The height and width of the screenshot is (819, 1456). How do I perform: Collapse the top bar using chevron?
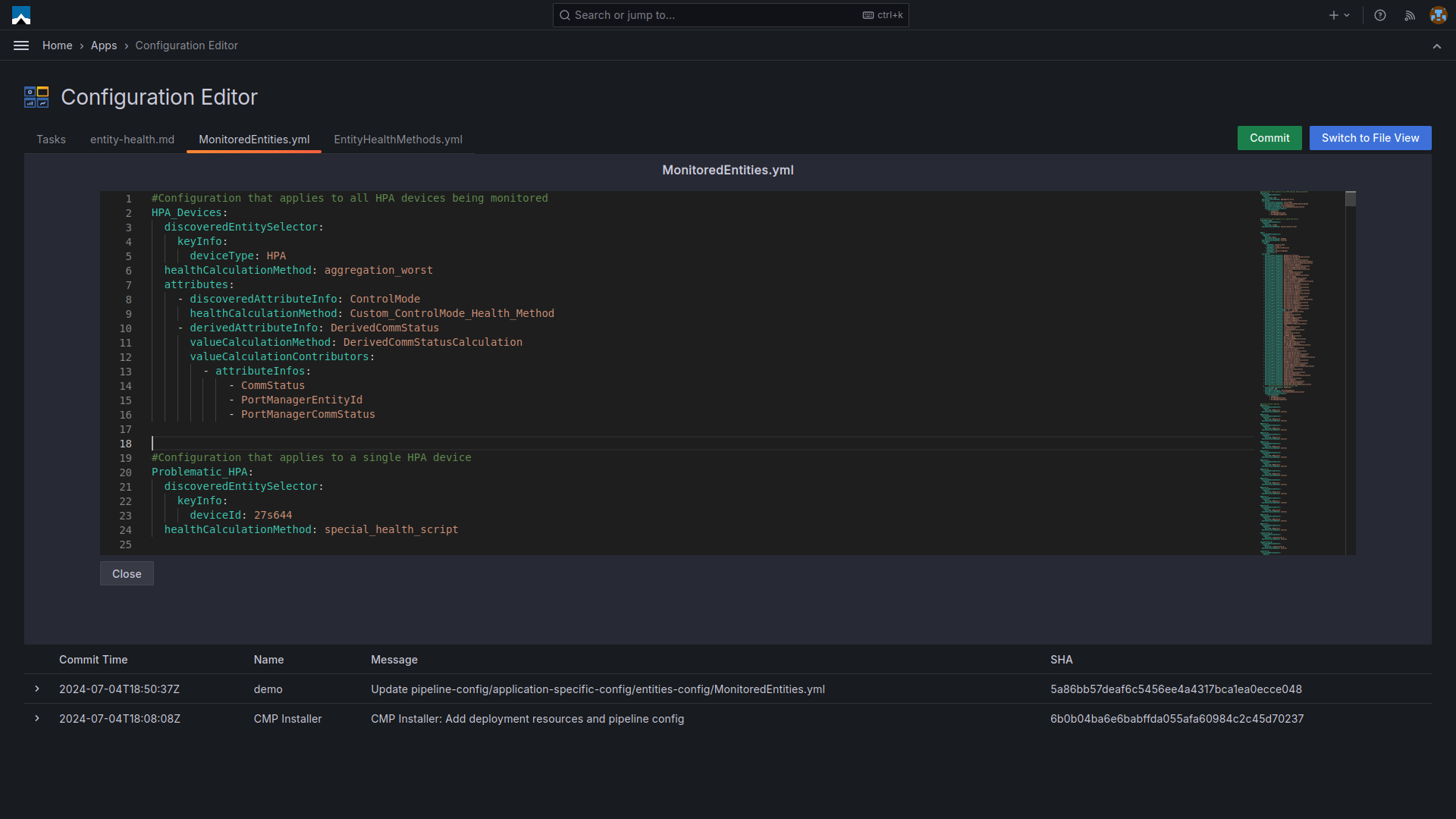coord(1437,46)
